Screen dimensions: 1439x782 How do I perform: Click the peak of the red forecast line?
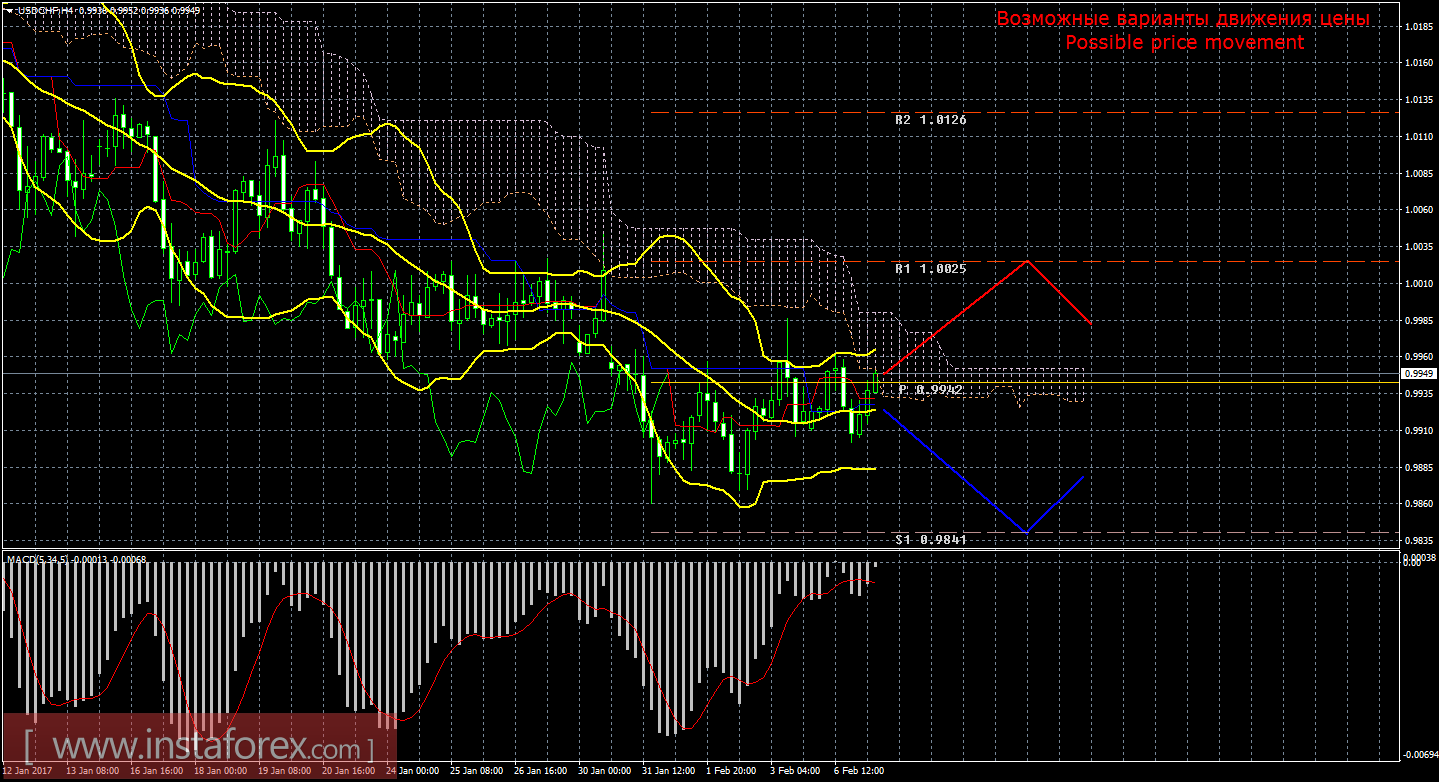coord(1027,261)
